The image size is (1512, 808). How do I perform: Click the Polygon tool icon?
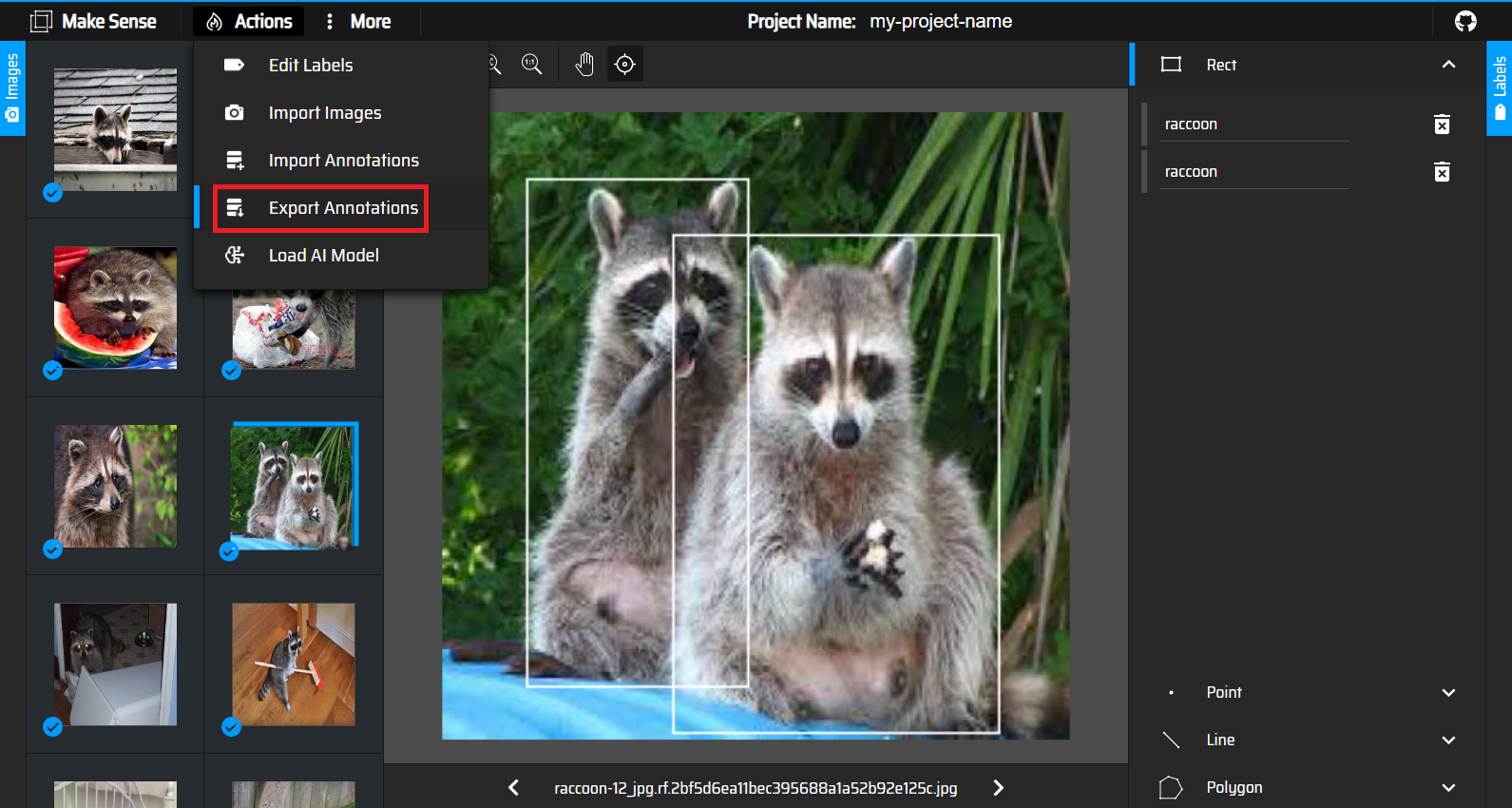coord(1171,787)
